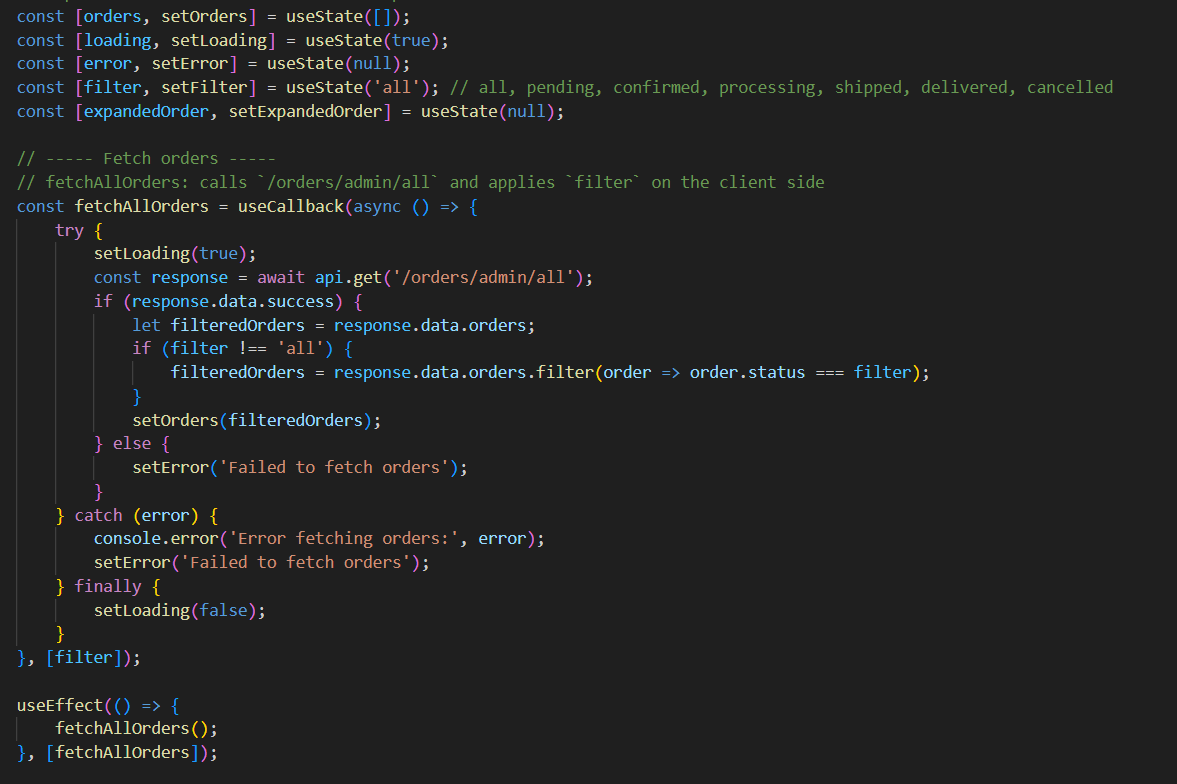Click the setLoading(true) call inside try block
1177x784 pixels.
(175, 253)
